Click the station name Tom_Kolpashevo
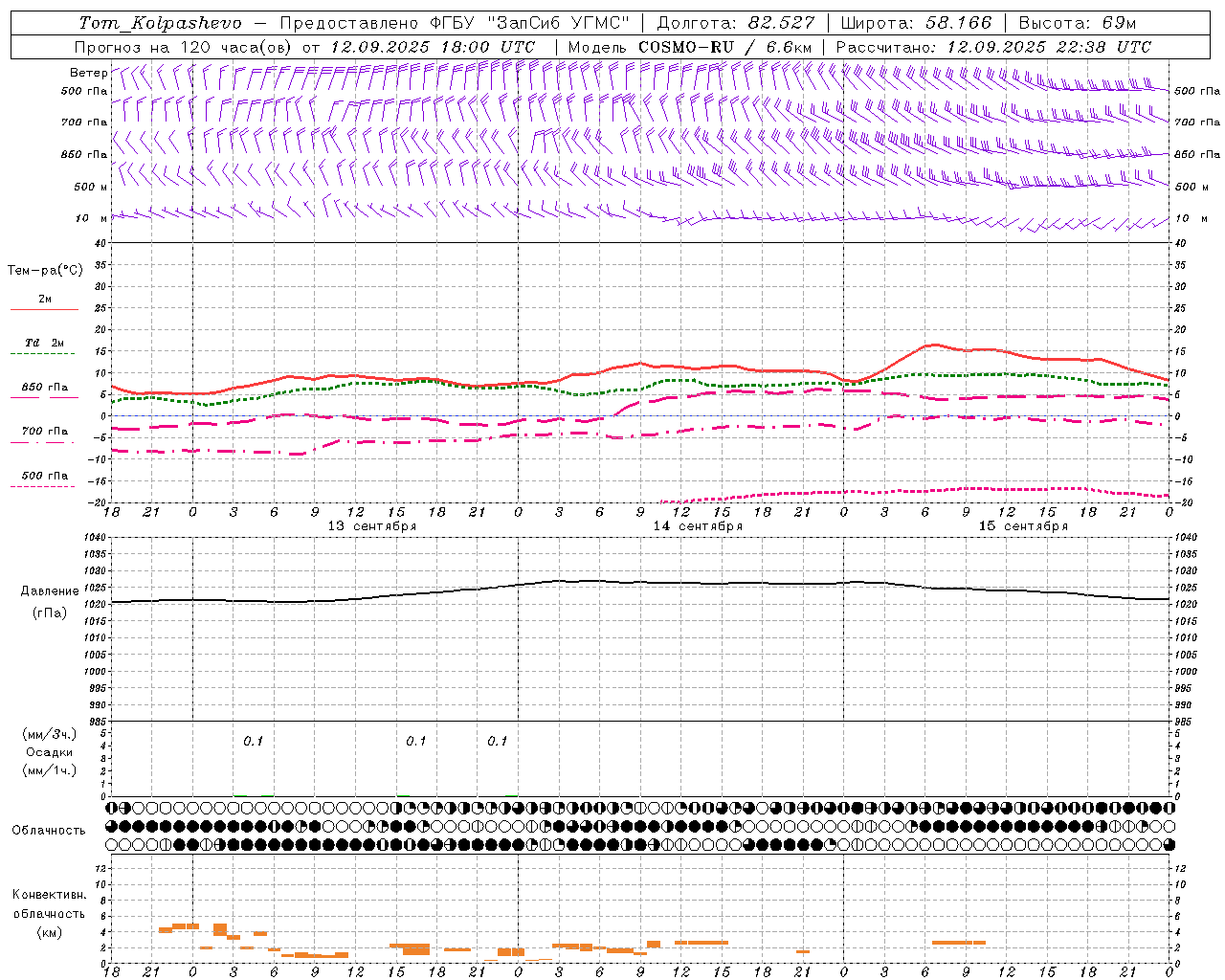1225x980 pixels. (x=161, y=23)
